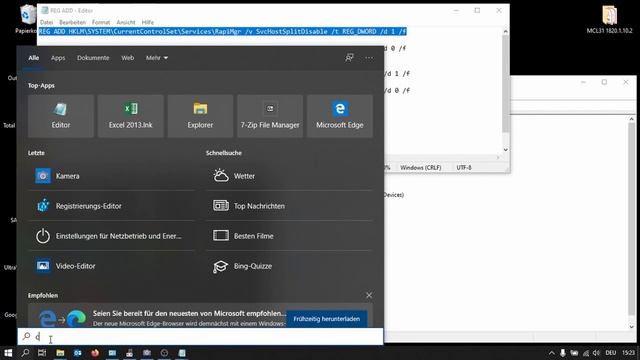The height and width of the screenshot is (360, 640).
Task: Click network icon in system tray
Action: tap(586, 353)
